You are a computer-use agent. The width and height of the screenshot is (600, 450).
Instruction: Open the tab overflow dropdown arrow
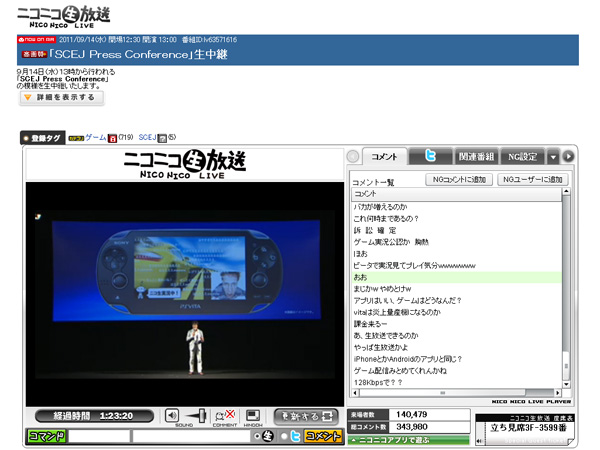coord(553,157)
